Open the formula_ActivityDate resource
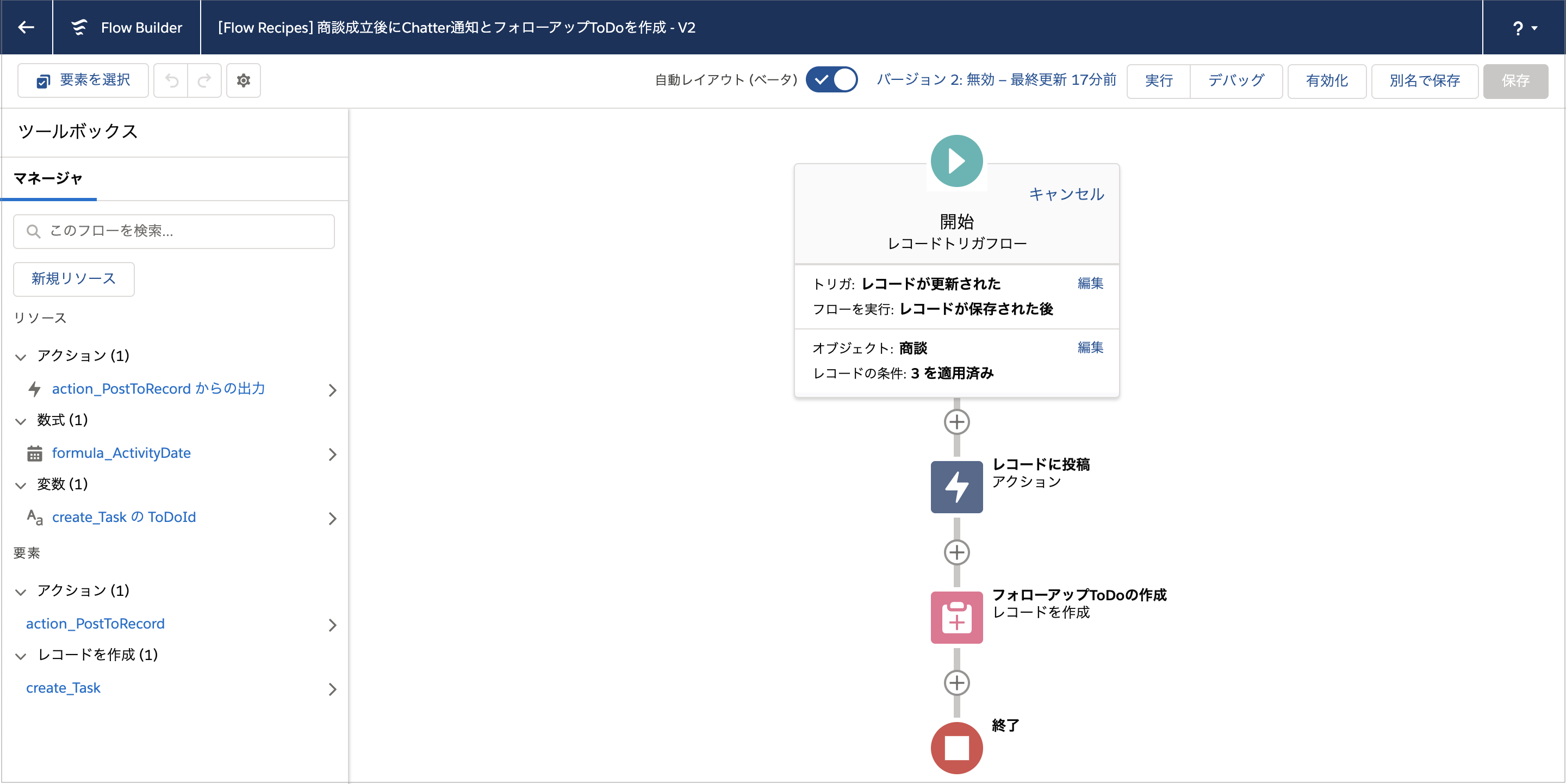 (121, 453)
